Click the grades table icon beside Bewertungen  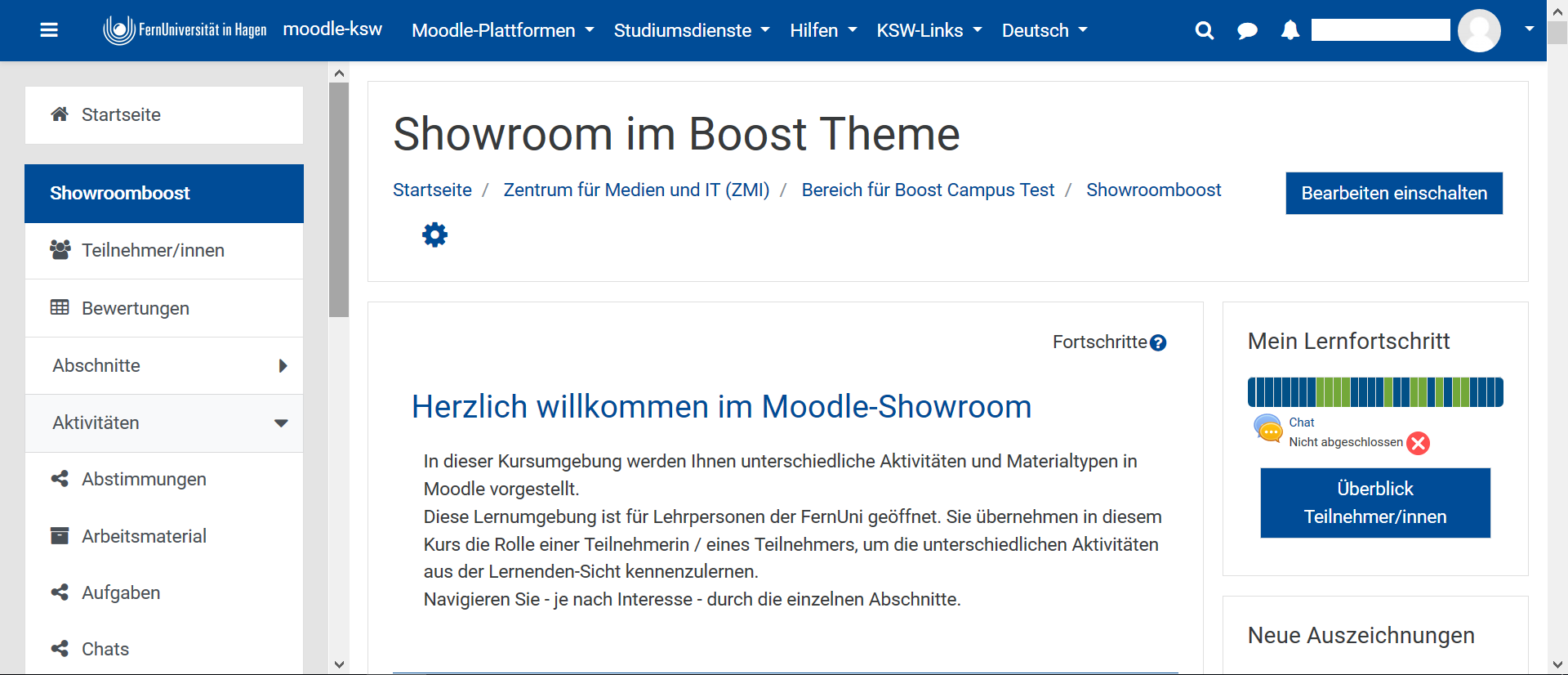[60, 307]
